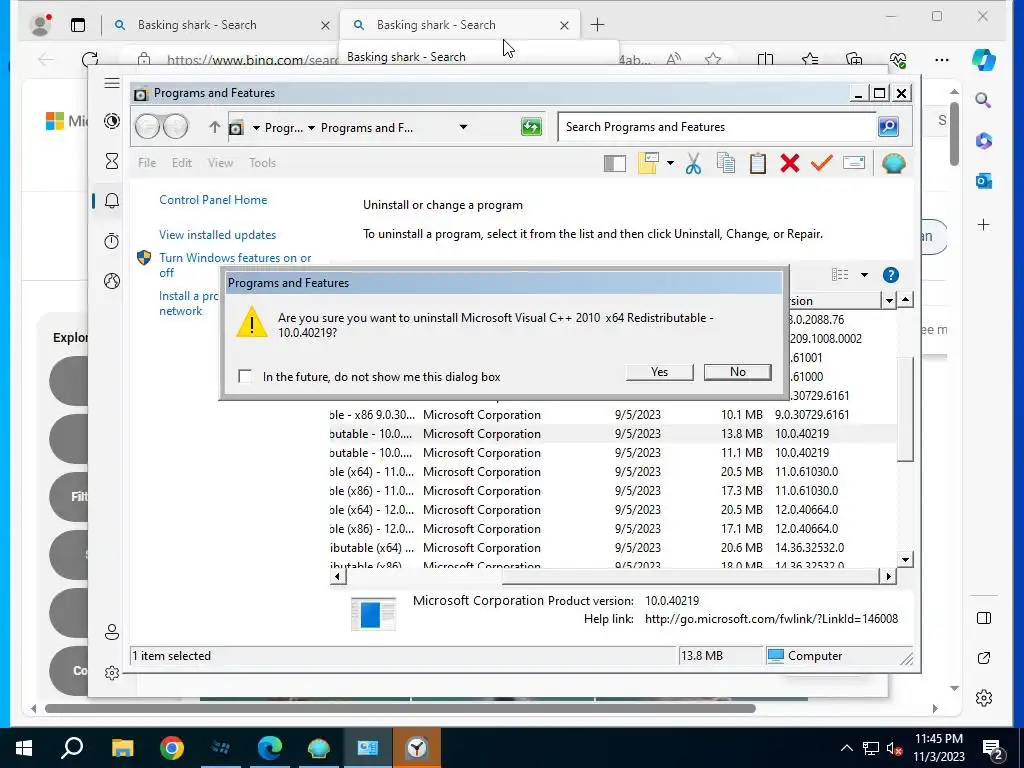Open Clock app settings gear icon
This screenshot has width=1024, height=768.
tap(112, 673)
